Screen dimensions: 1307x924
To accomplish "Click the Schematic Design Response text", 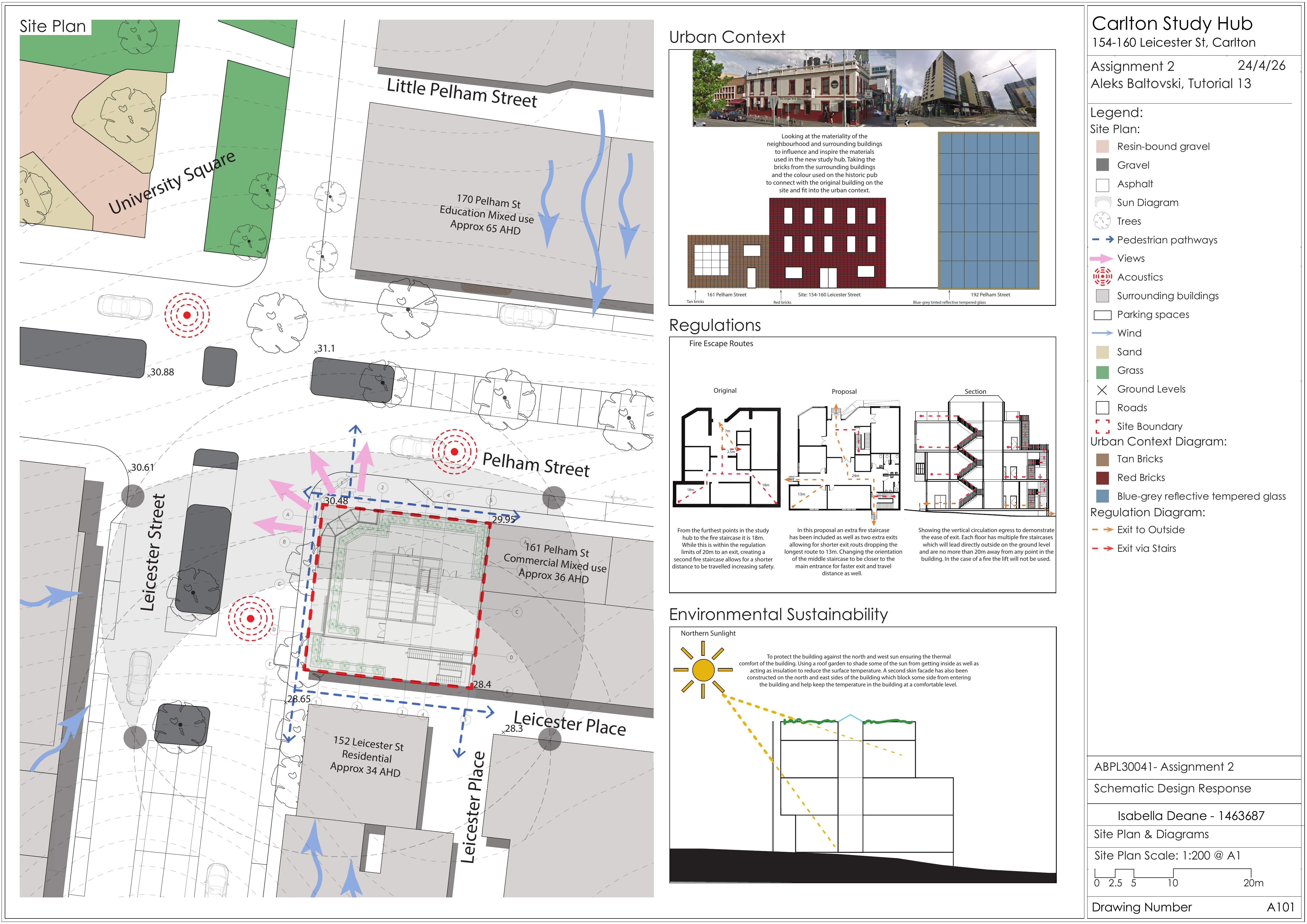I will coord(1172,789).
